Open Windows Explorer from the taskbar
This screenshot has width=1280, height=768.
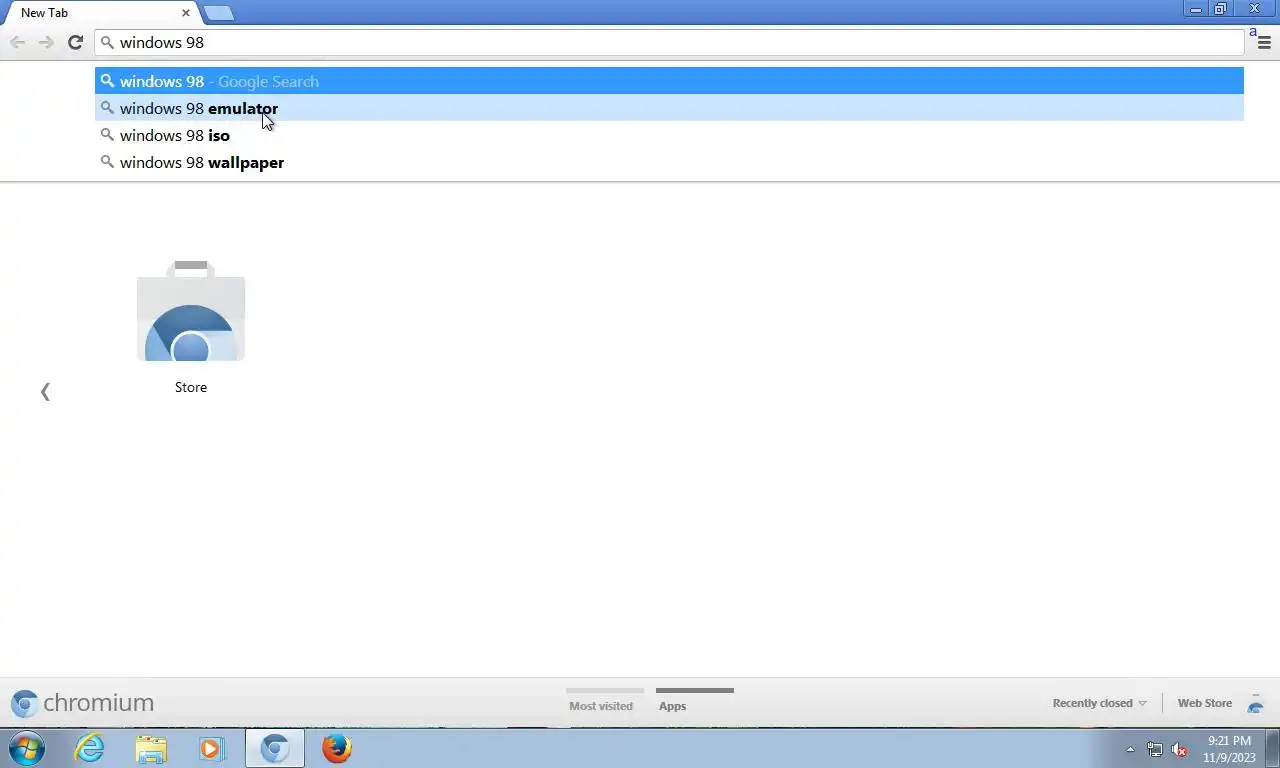151,748
